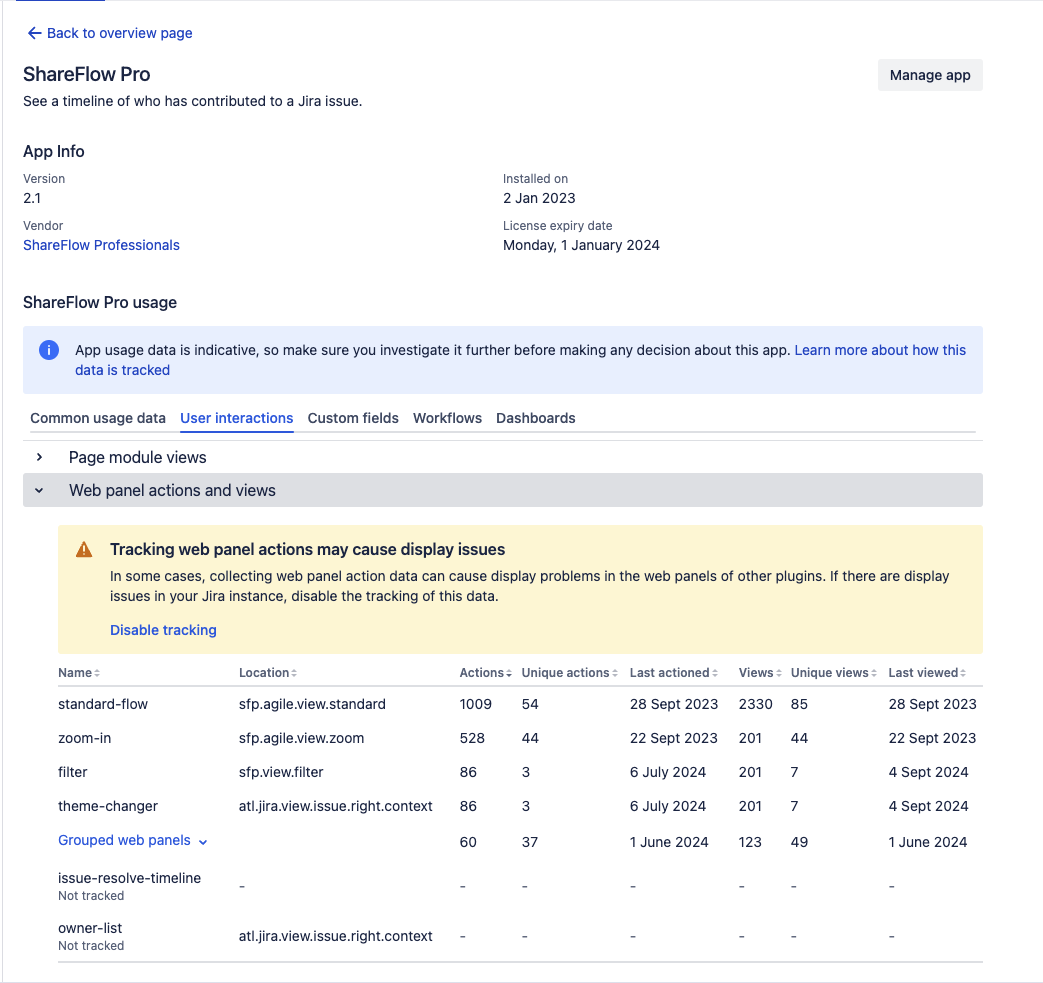Open Learn more about data tracking link
The image size is (1043, 983).
[879, 350]
